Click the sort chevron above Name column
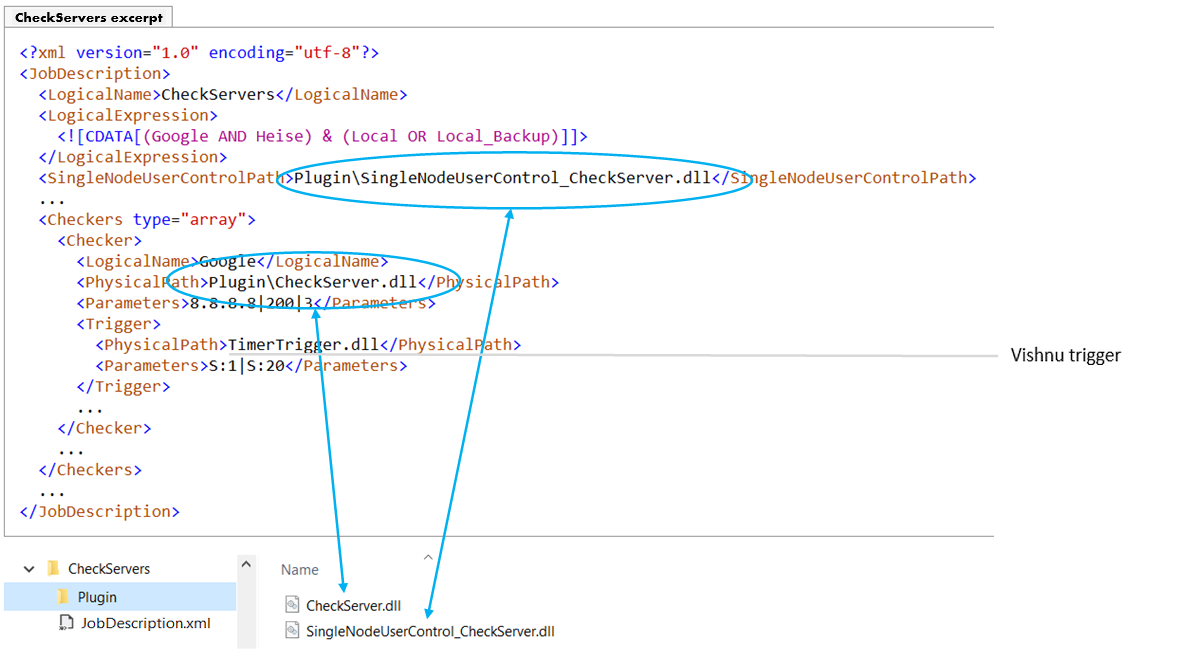The height and width of the screenshot is (662, 1185). (x=428, y=557)
